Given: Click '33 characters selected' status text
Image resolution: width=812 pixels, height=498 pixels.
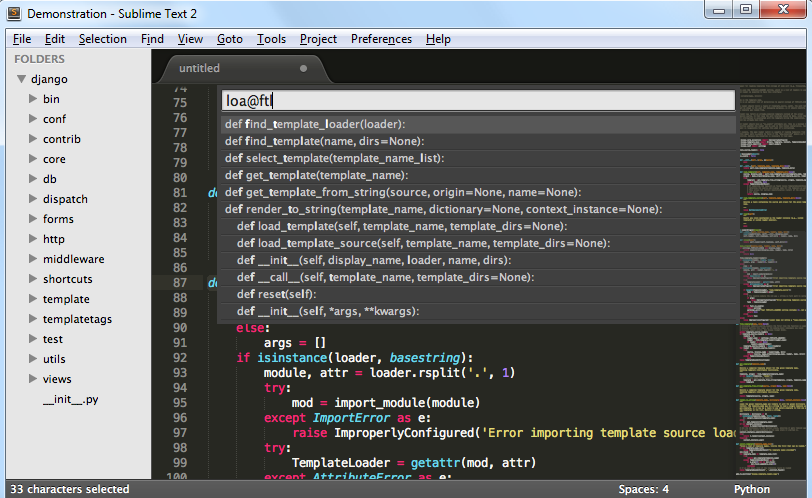Looking at the screenshot, I should (x=69, y=489).
